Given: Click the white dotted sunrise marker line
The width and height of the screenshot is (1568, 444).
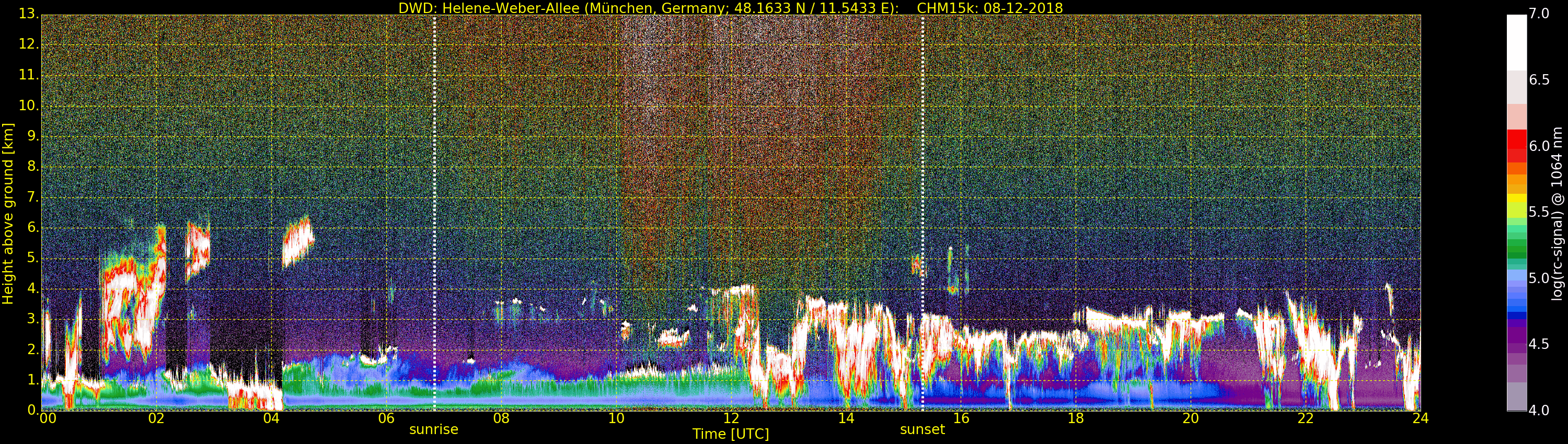Looking at the screenshot, I should (435, 213).
